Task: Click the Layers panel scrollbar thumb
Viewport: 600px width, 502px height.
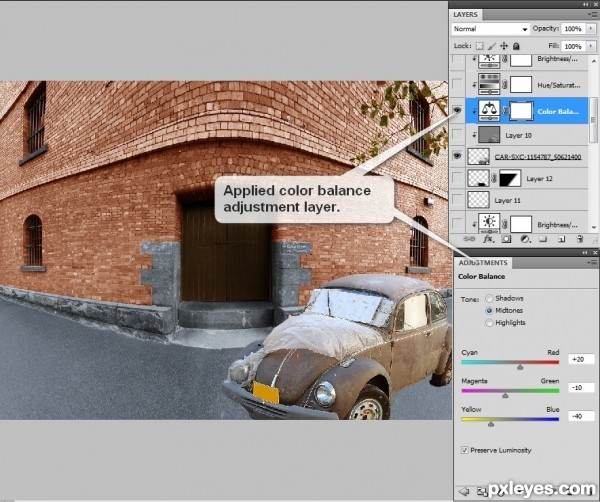Action: (593, 120)
